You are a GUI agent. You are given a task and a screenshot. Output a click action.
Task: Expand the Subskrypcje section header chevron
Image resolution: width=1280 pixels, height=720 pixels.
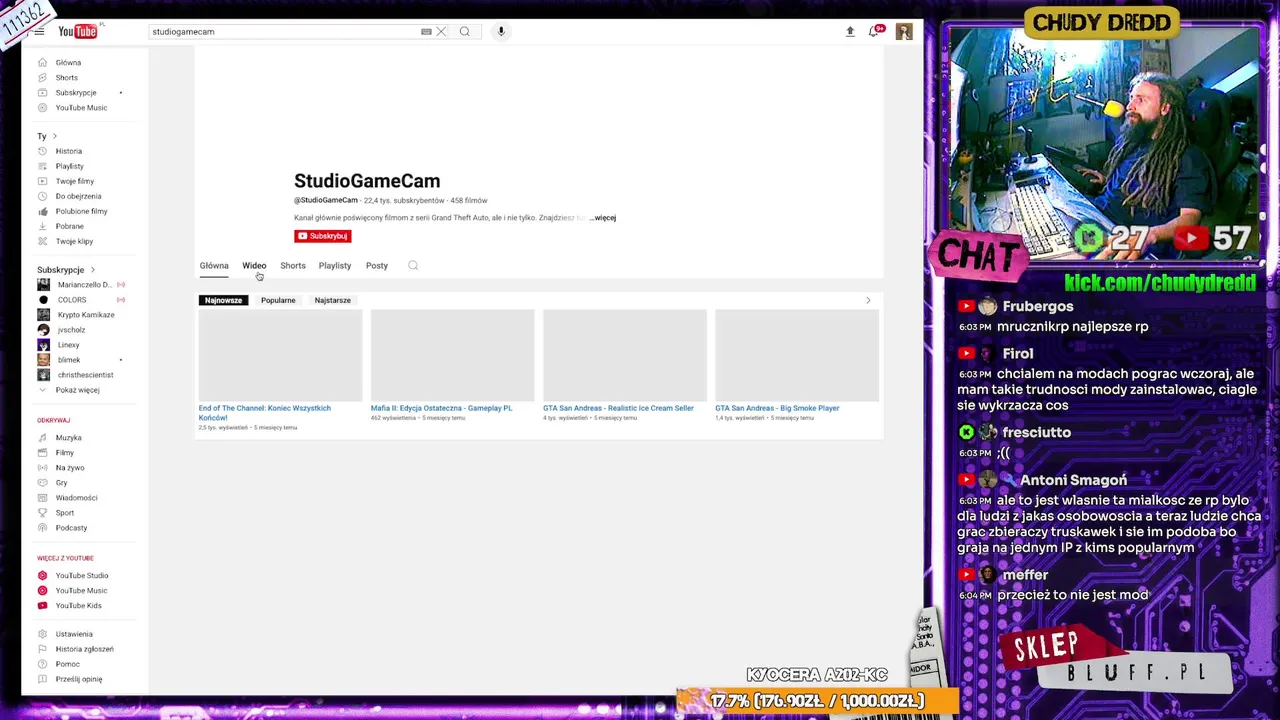click(x=93, y=270)
